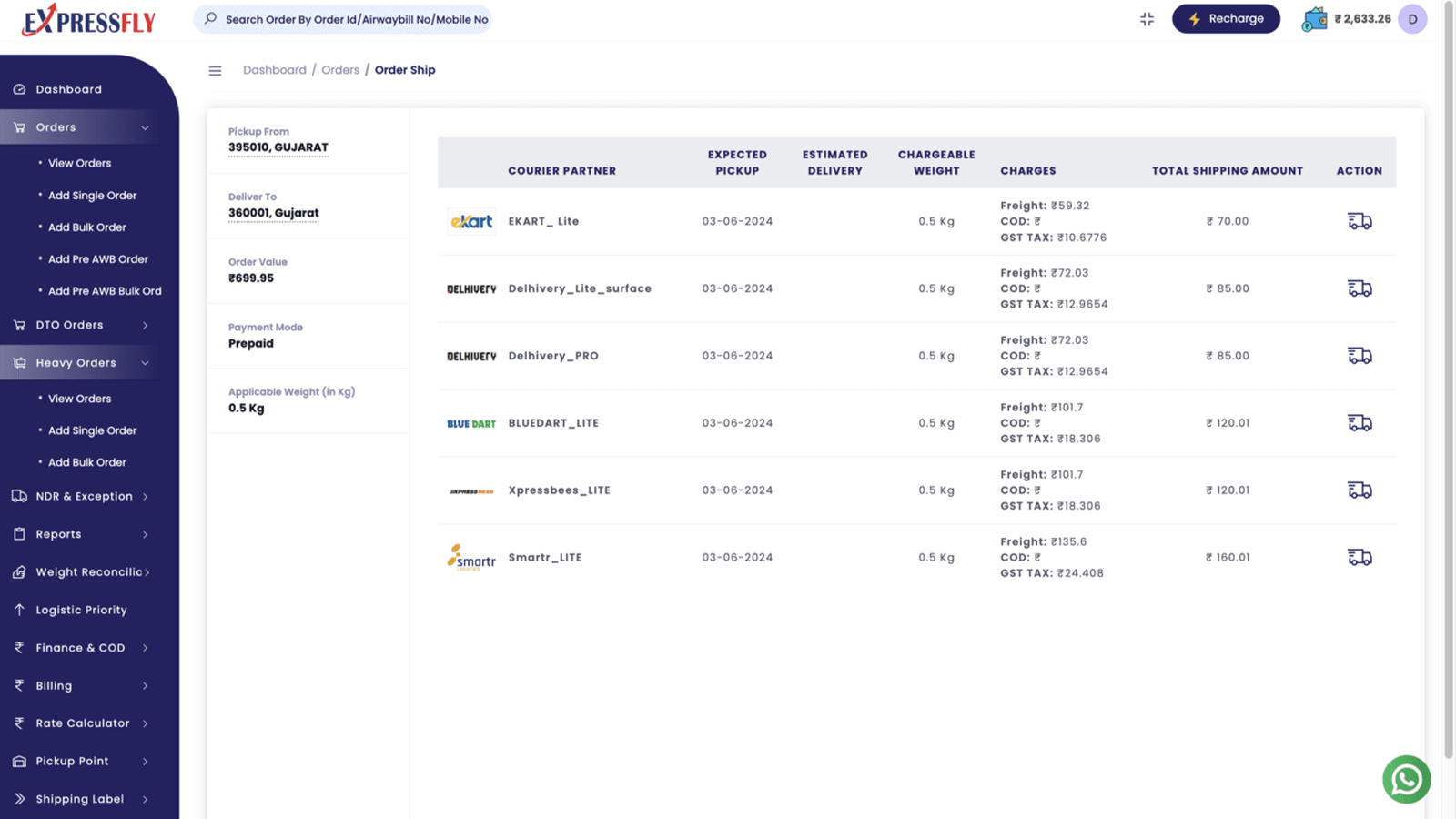The image size is (1456, 819).
Task: Open the WhatsApp support chat
Action: (x=1406, y=779)
